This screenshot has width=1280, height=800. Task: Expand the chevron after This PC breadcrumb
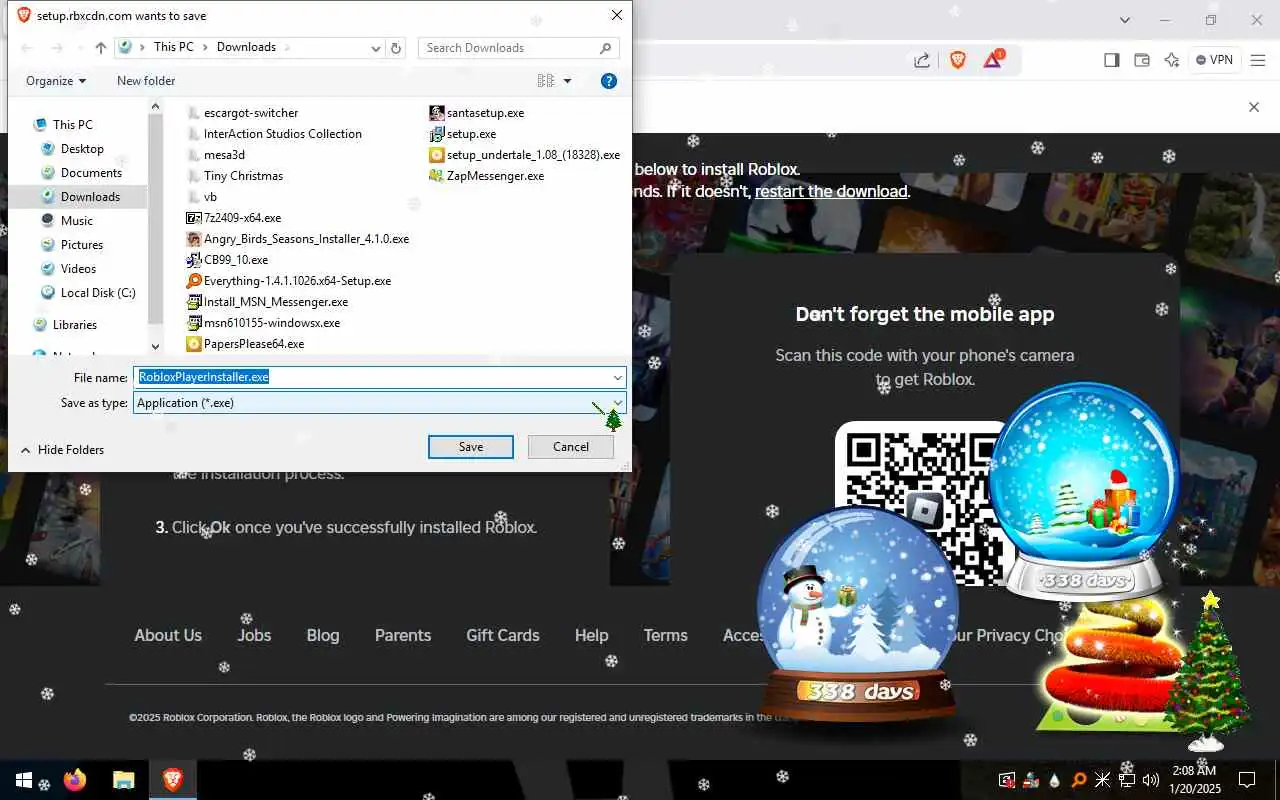(204, 47)
